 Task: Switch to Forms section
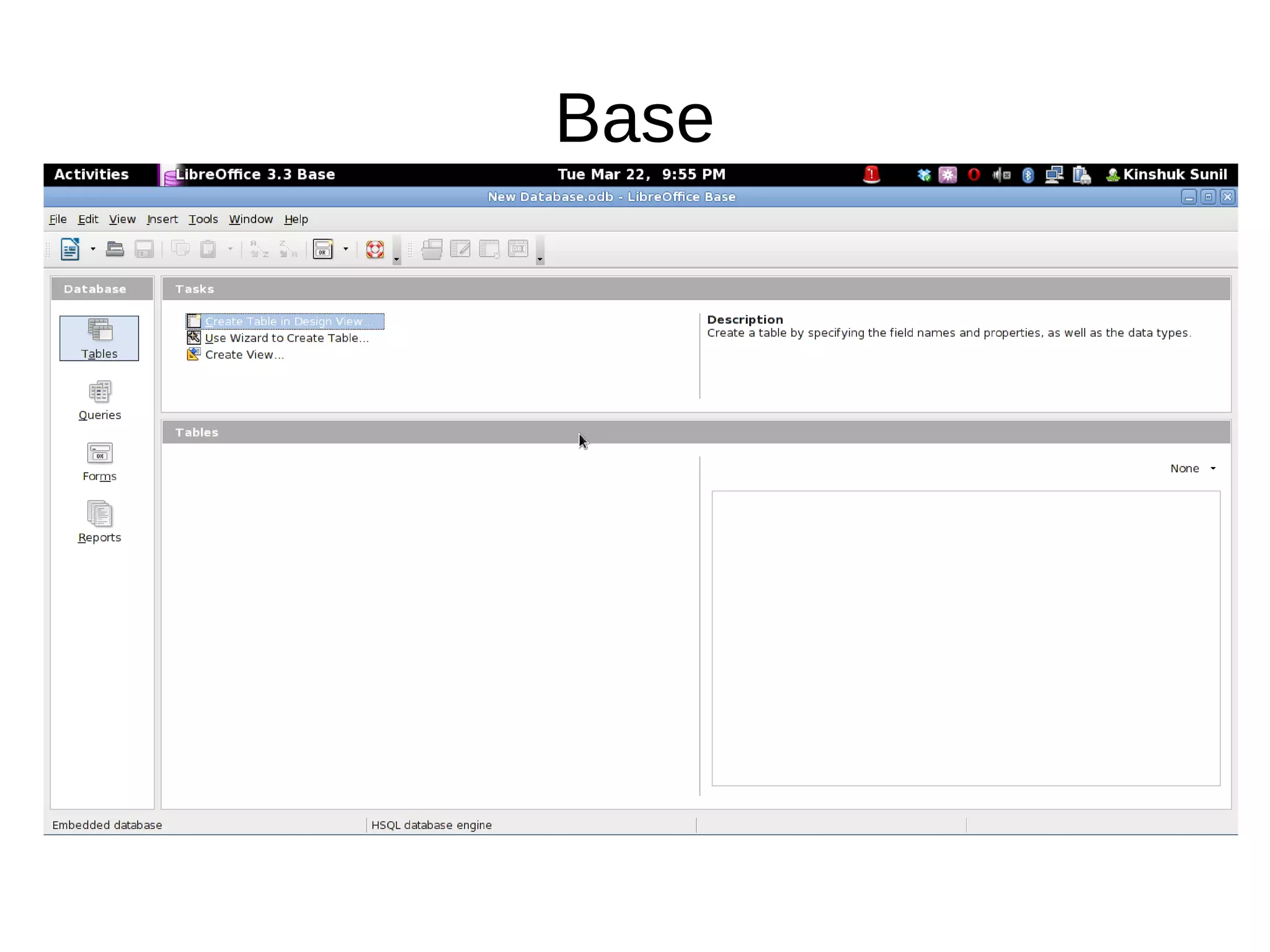tap(99, 461)
